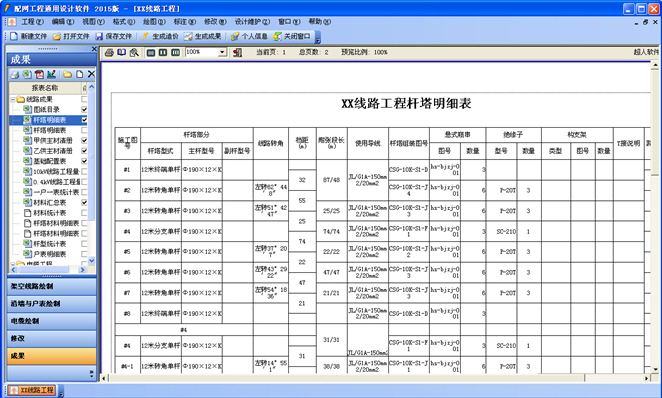The height and width of the screenshot is (398, 662).
Task: Expand the toolbar overflow arrow after 关闭窗口
Action: (318, 39)
